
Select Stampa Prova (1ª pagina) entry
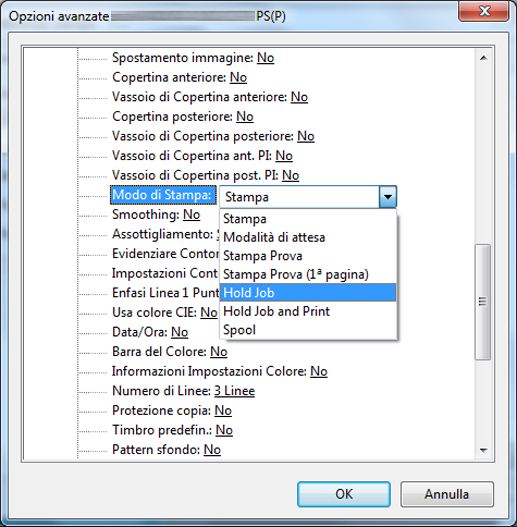tap(308, 274)
